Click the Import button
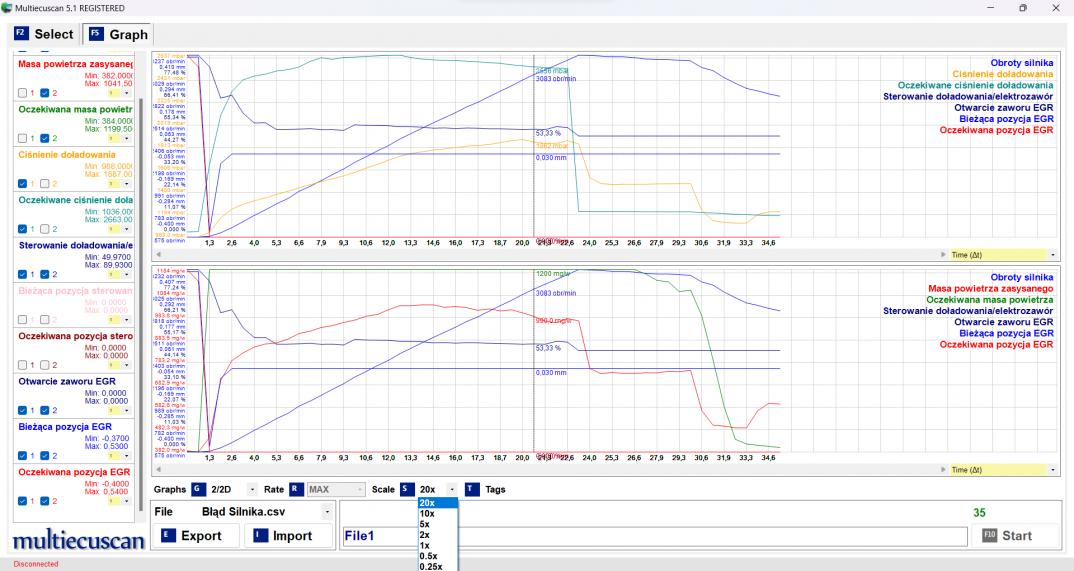This screenshot has height=571, width=1074. 284,535
